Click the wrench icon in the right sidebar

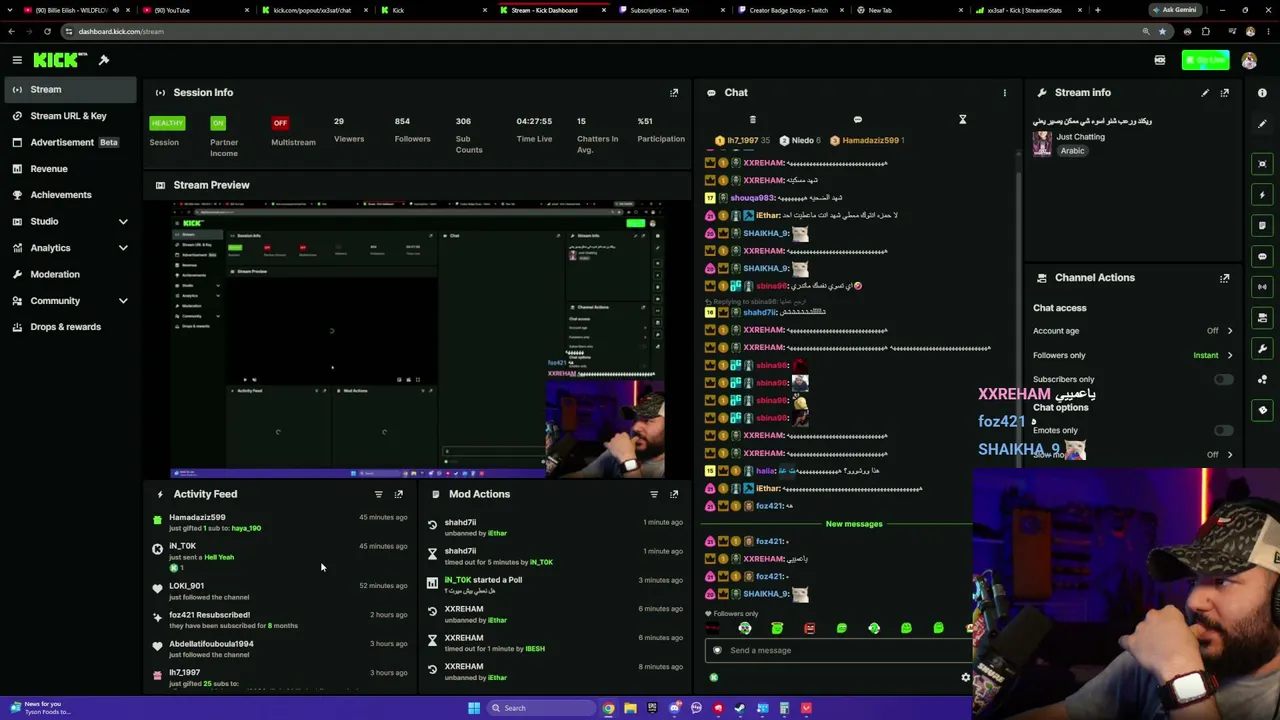click(1262, 349)
